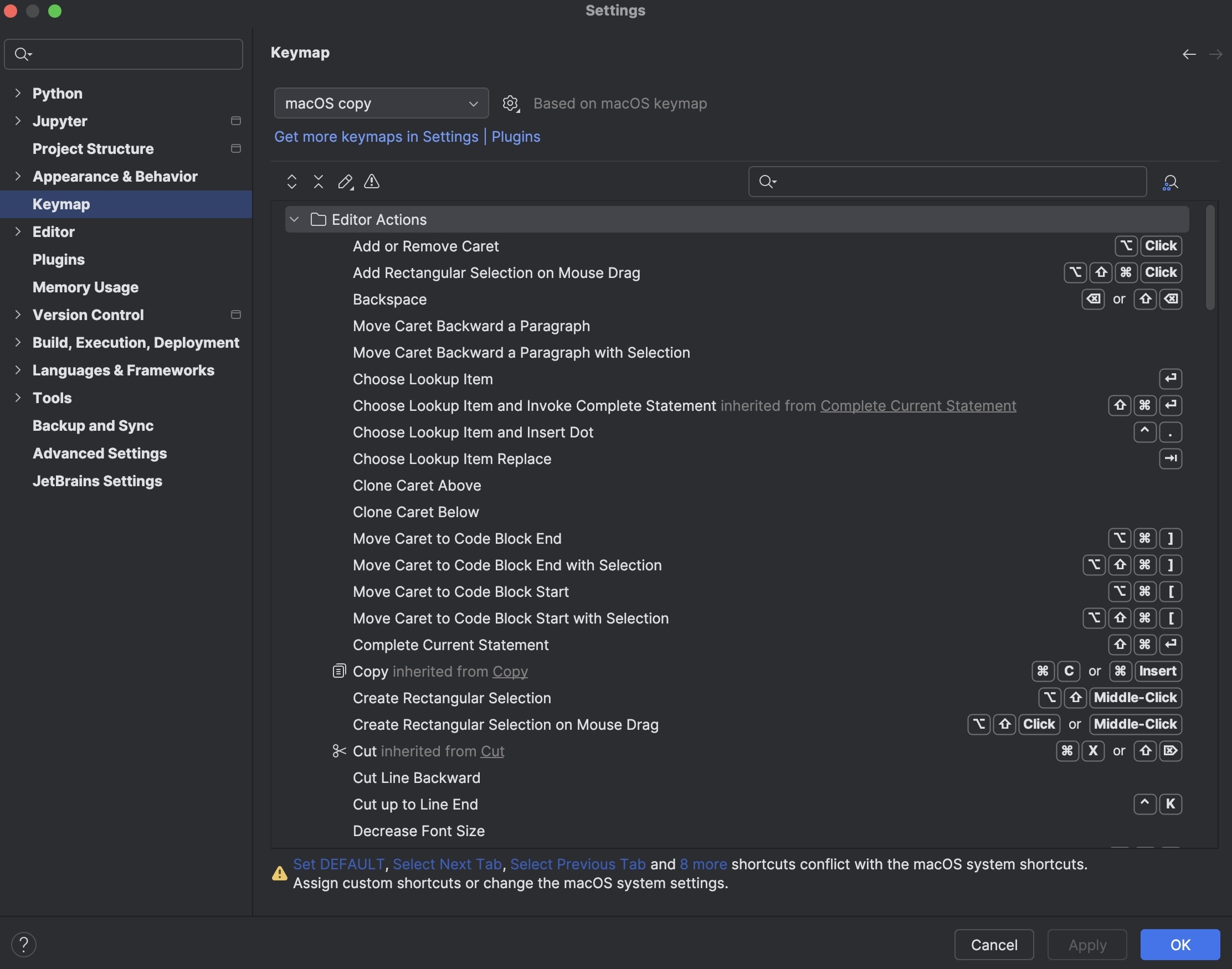The height and width of the screenshot is (969, 1232).
Task: Open the Memory Usage settings page
Action: pyautogui.click(x=85, y=287)
